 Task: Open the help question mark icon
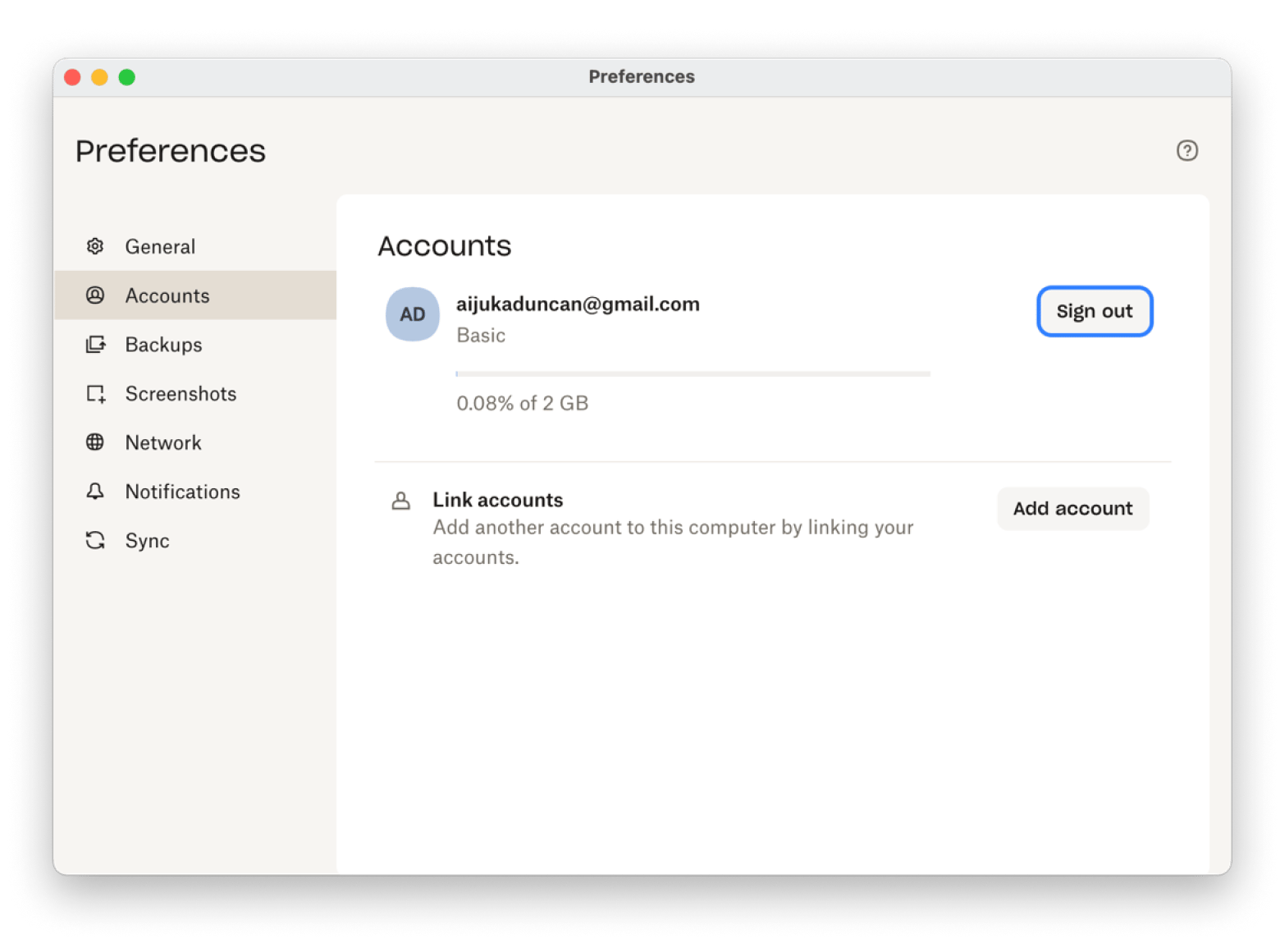tap(1186, 150)
